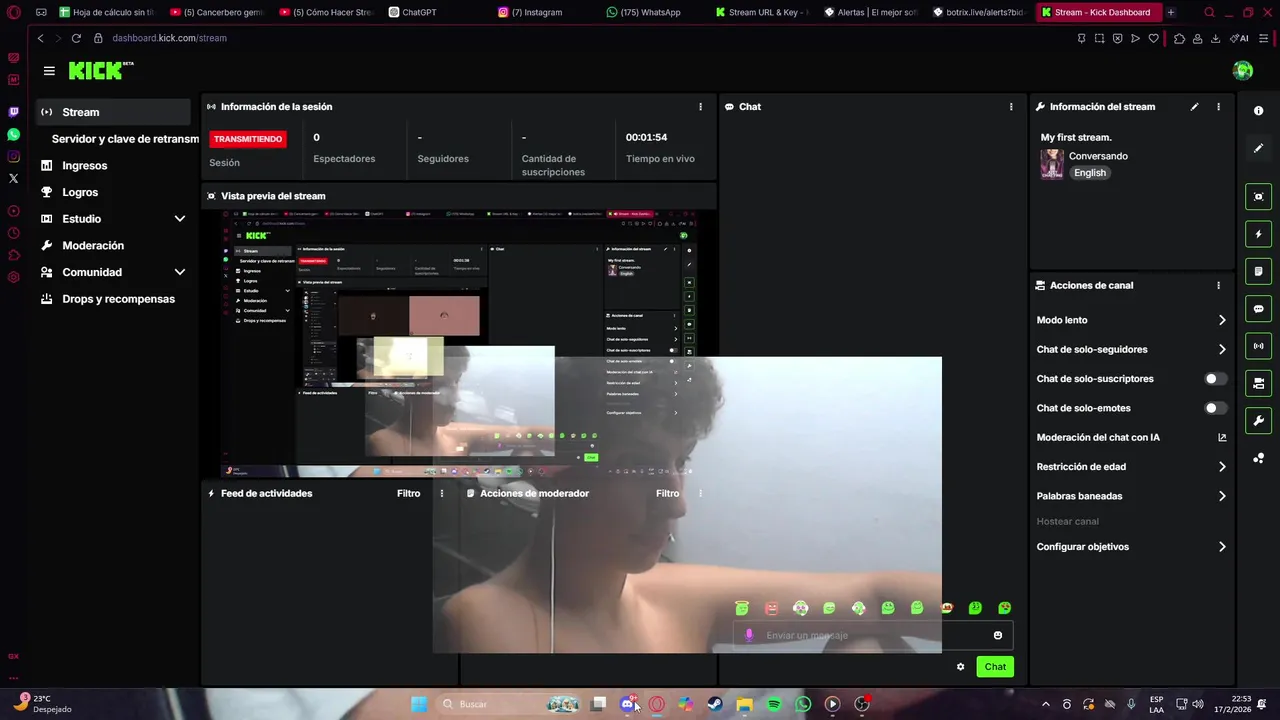Toggle Chat de solo-emotes switch
The image size is (1280, 720).
pos(1215,408)
